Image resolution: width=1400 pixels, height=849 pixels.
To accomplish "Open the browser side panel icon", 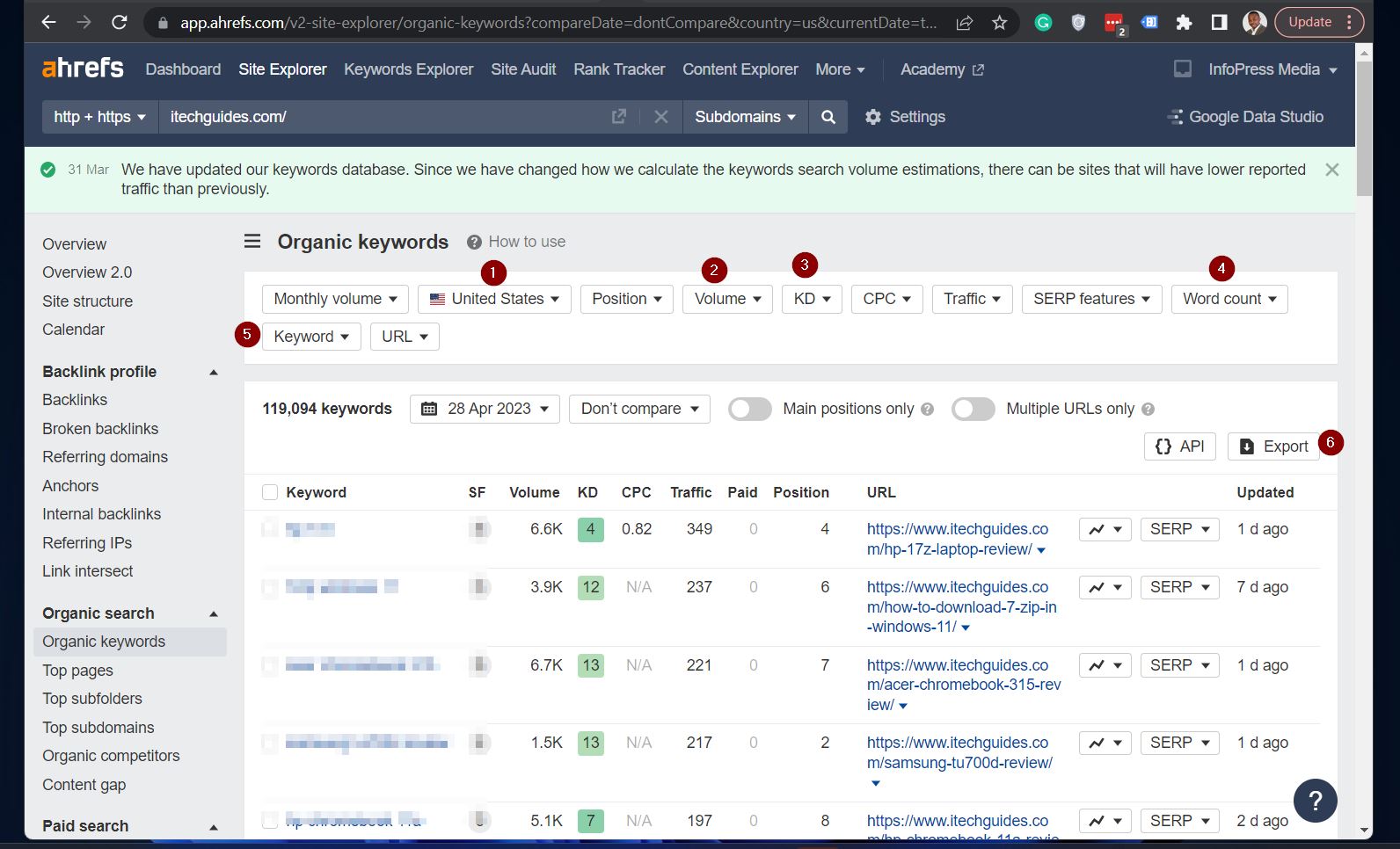I will (1219, 23).
